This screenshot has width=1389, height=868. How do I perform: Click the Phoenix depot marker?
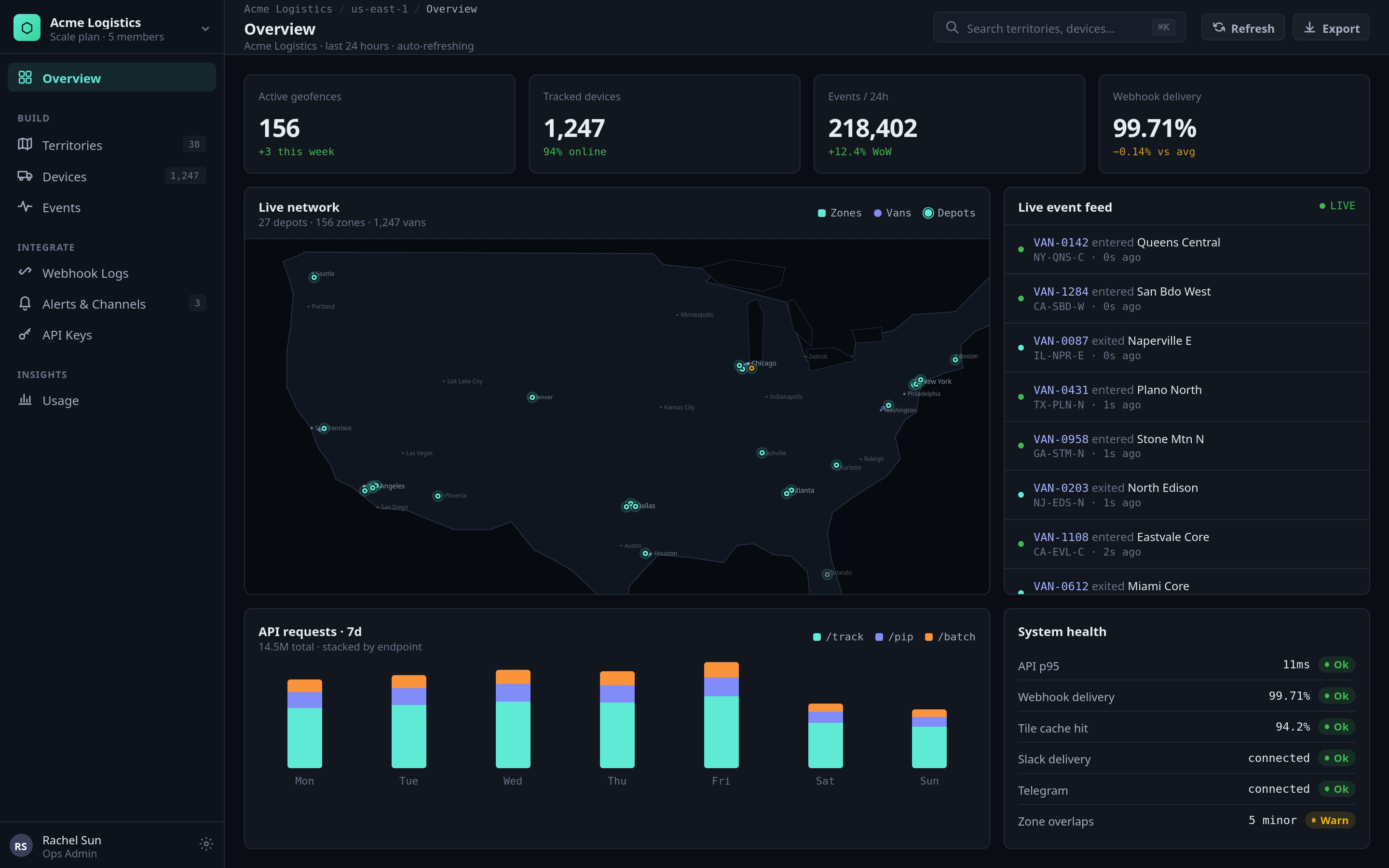438,496
